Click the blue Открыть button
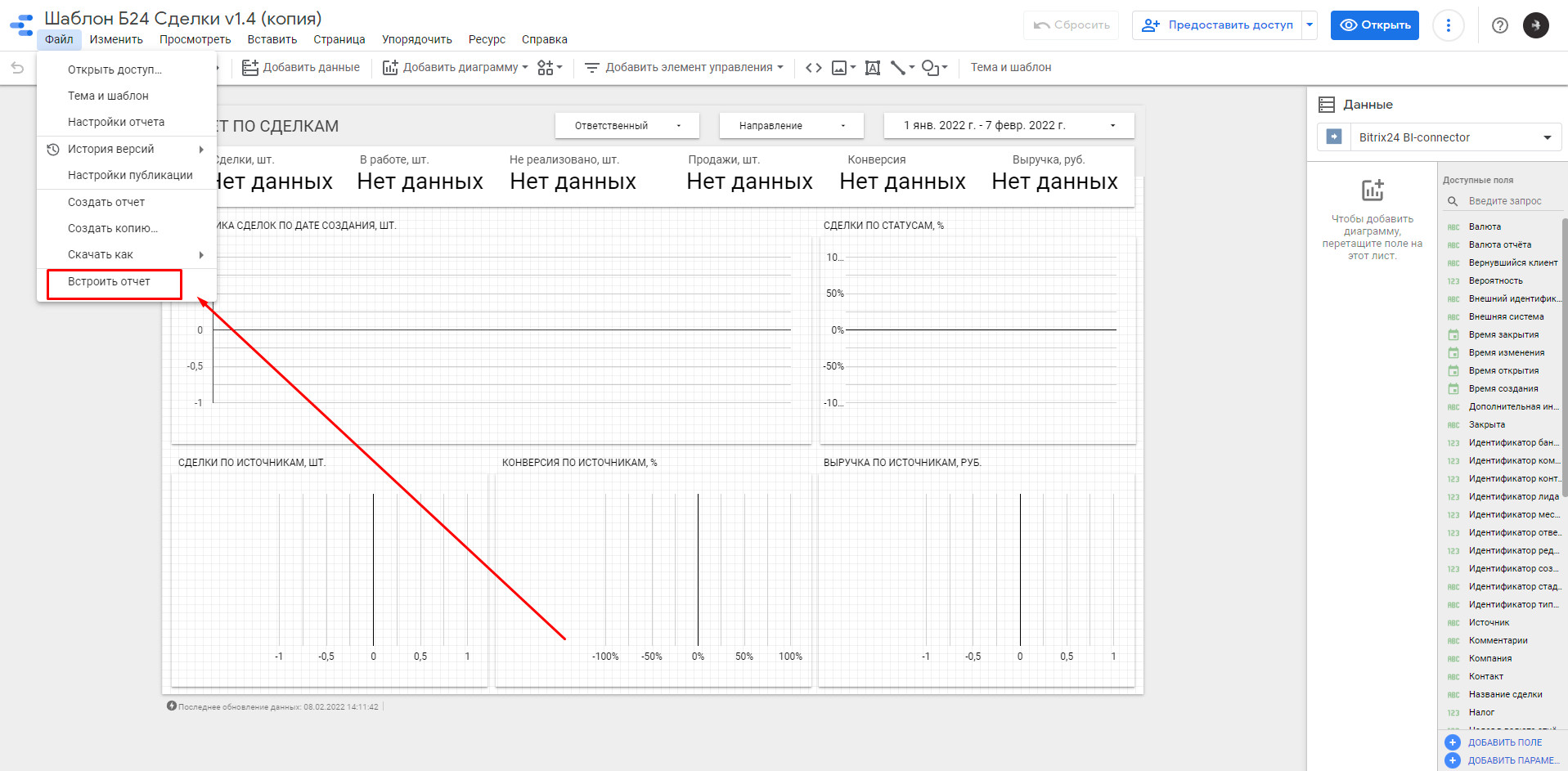Screen dimensions: 1568x771 click(1374, 25)
